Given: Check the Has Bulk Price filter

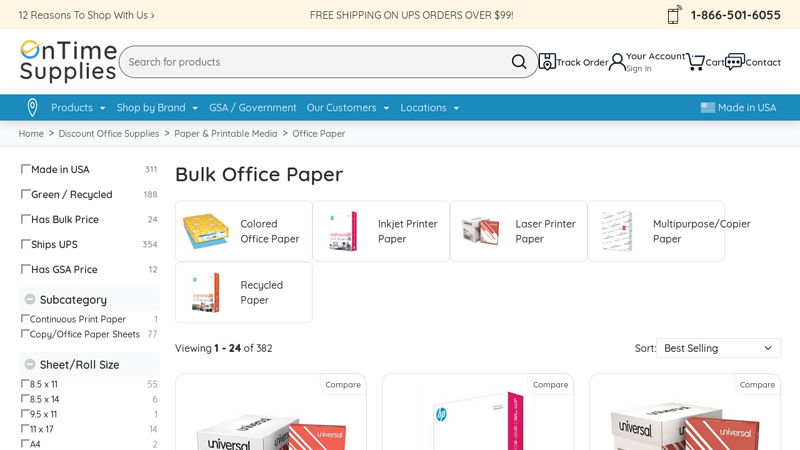Looking at the screenshot, I should tap(25, 219).
